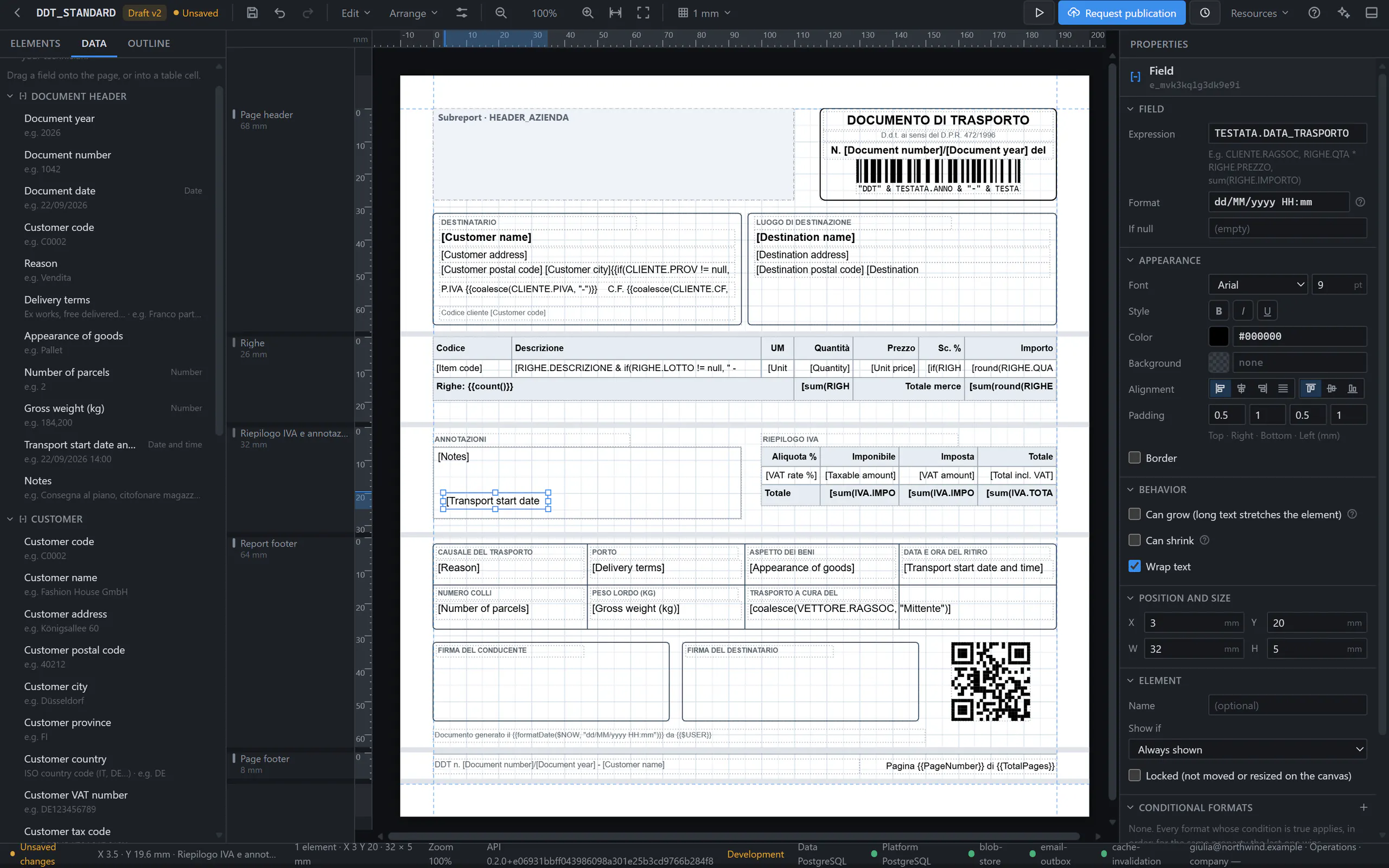Viewport: 1389px width, 868px height.
Task: Apply underline style with the U button
Action: [x=1267, y=311]
